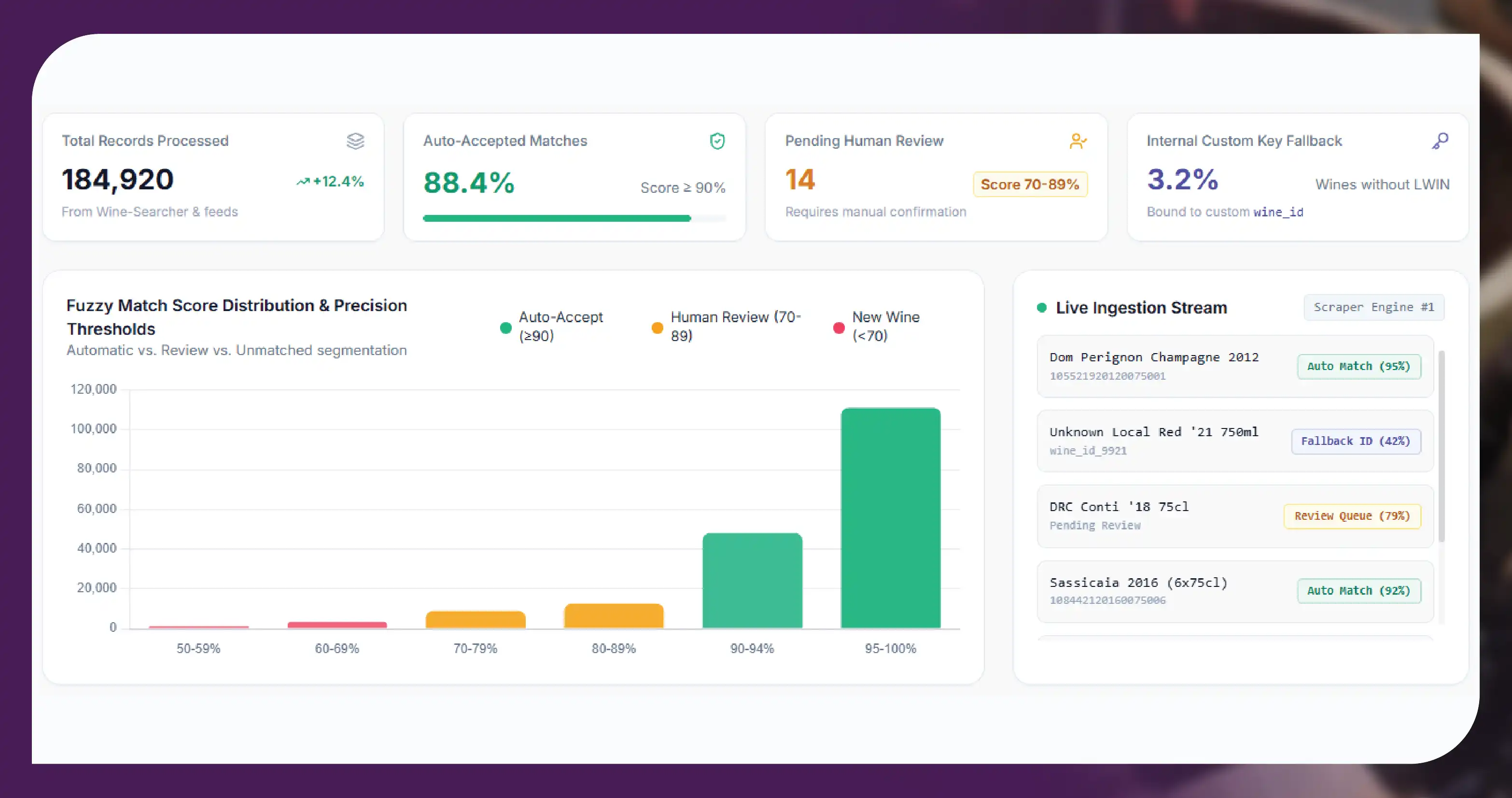Toggle the Auto-Accept (≥90) legend series
This screenshot has height=798, width=1512.
(x=551, y=327)
